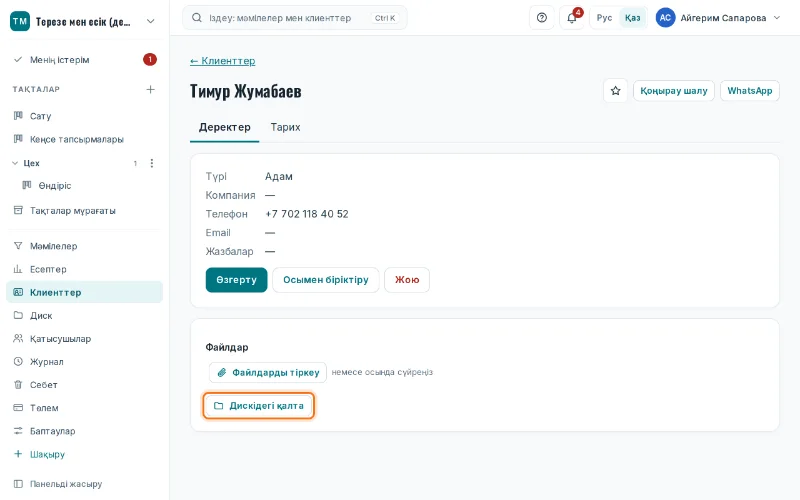The width and height of the screenshot is (800, 500).
Task: Switch to Деректер tab
Action: coord(224,128)
